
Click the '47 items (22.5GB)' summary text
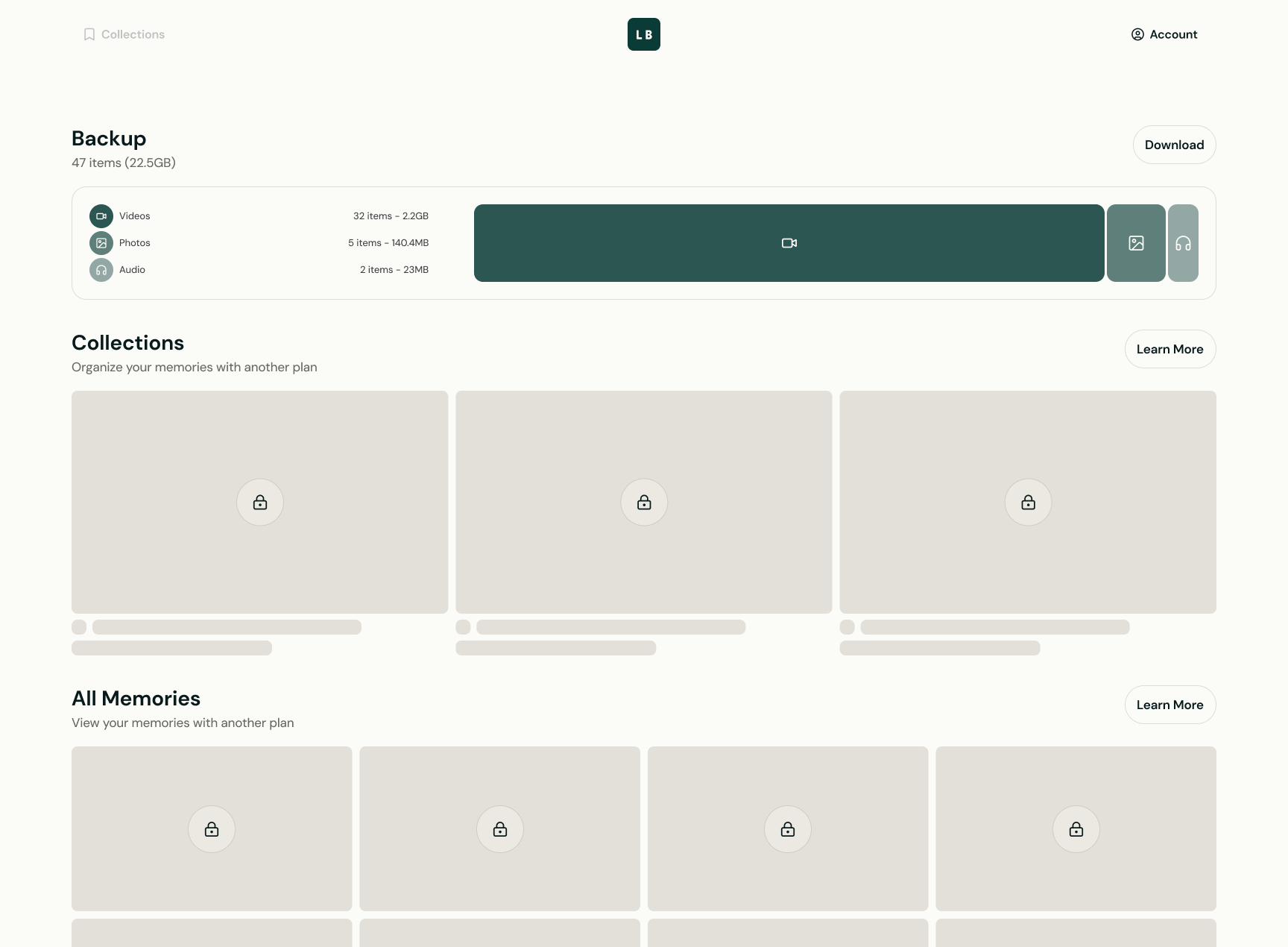click(124, 163)
